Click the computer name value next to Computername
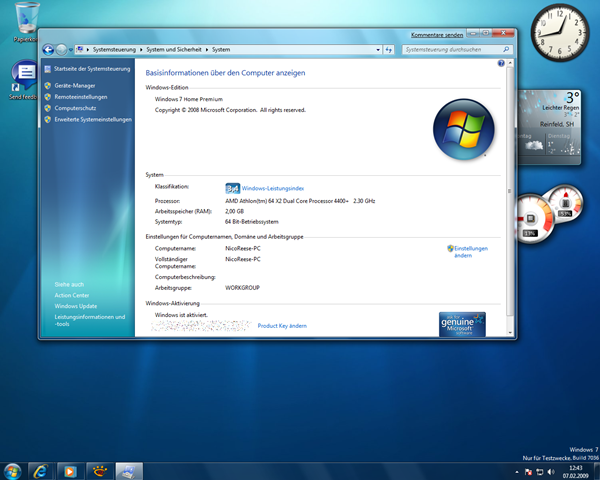The width and height of the screenshot is (600, 480). pos(243,248)
